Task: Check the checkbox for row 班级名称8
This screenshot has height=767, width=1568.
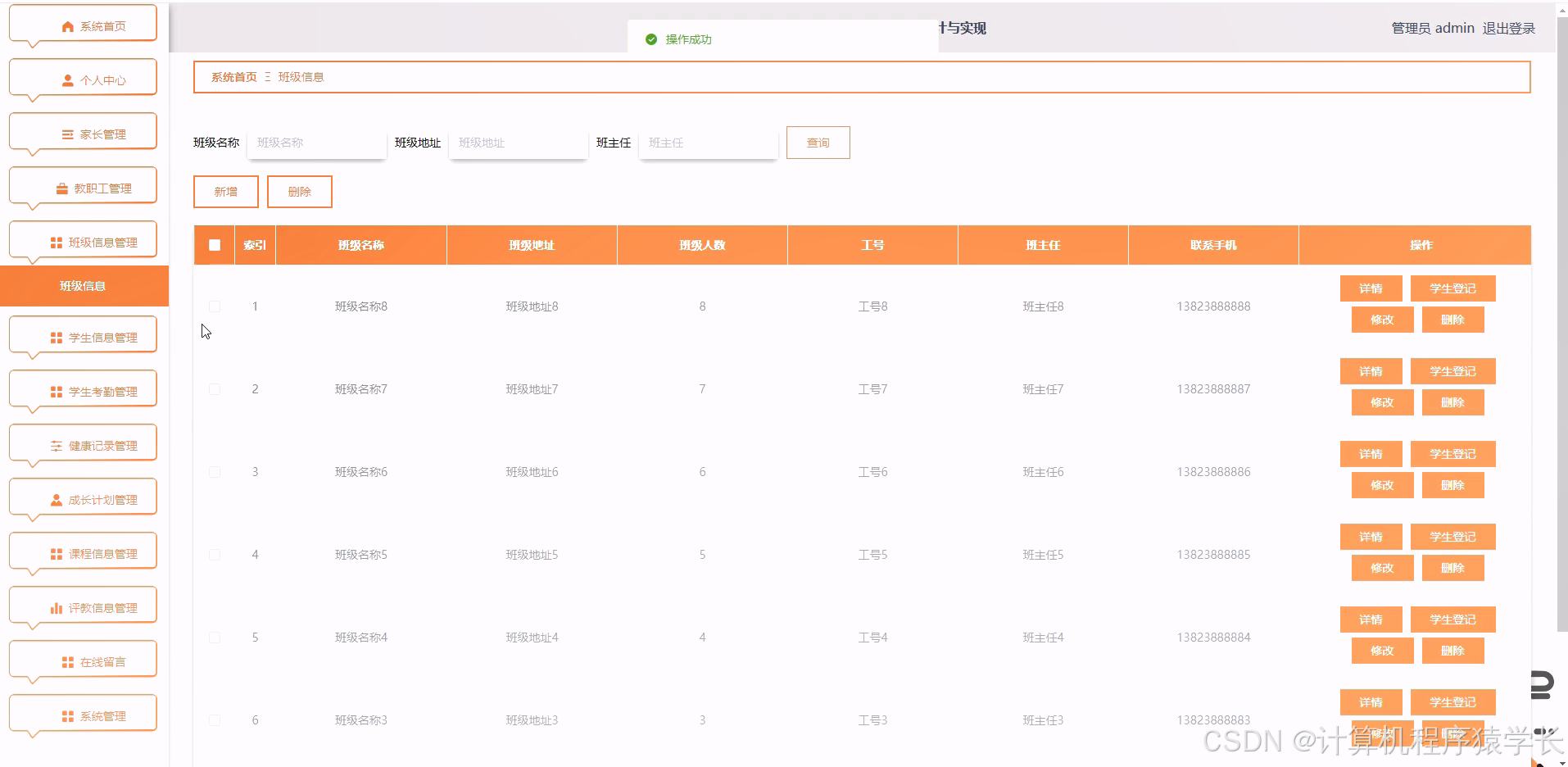Action: pyautogui.click(x=215, y=306)
